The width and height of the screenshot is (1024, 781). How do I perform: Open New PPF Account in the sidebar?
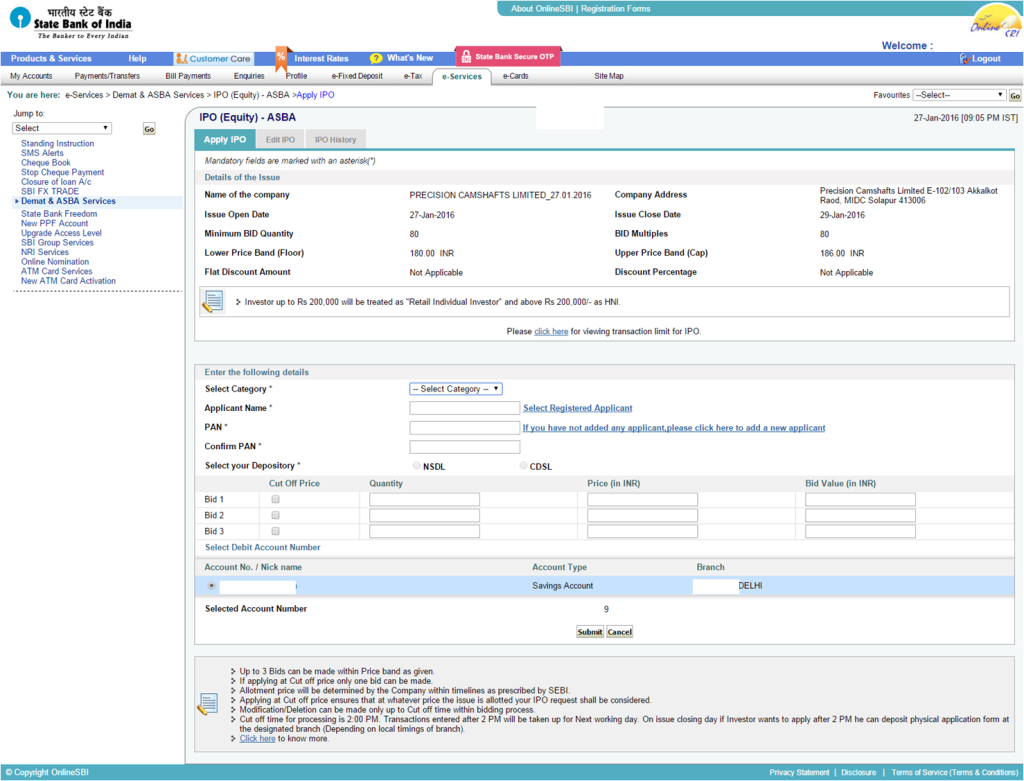pyautogui.click(x=54, y=223)
